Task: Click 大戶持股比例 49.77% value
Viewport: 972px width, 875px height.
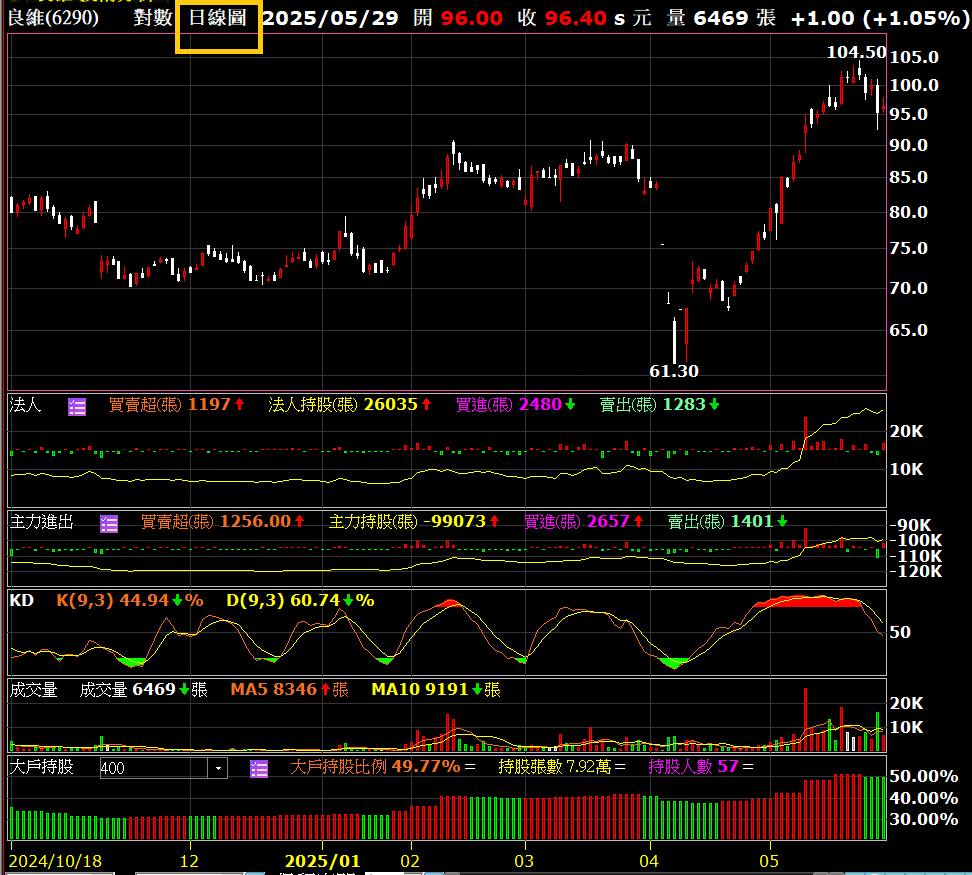Action: click(426, 767)
